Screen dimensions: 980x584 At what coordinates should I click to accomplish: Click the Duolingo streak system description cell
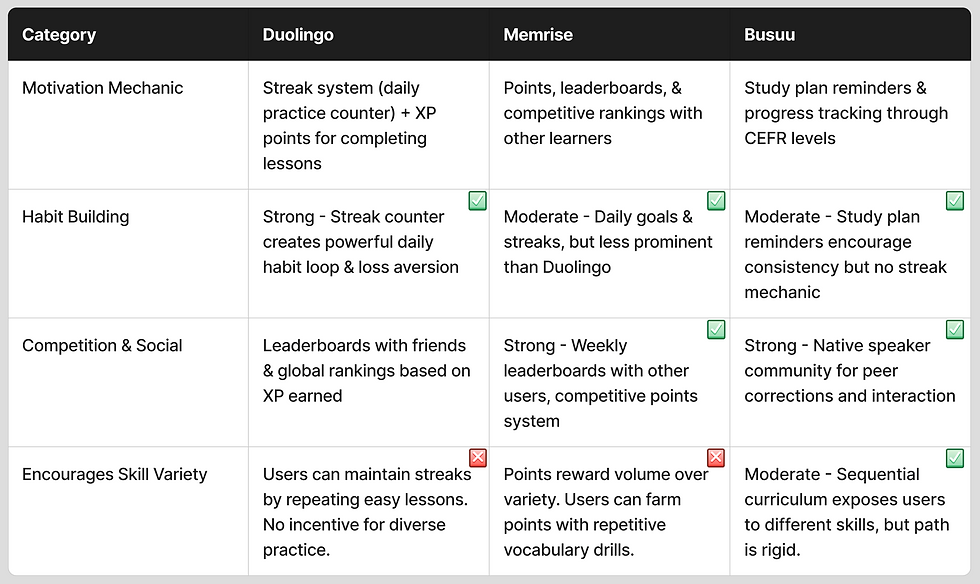pos(369,125)
